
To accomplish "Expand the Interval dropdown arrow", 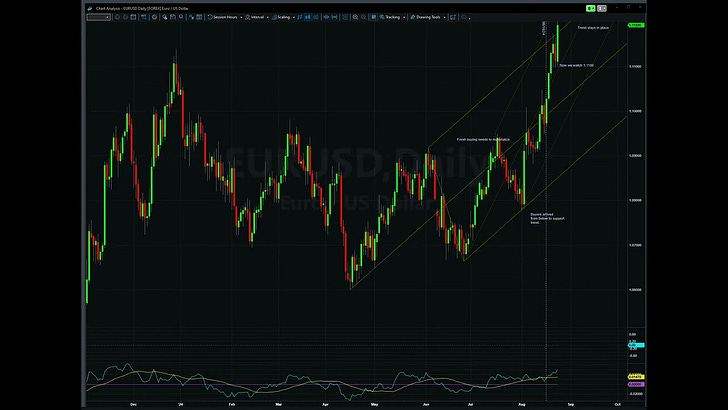I will [x=268, y=18].
